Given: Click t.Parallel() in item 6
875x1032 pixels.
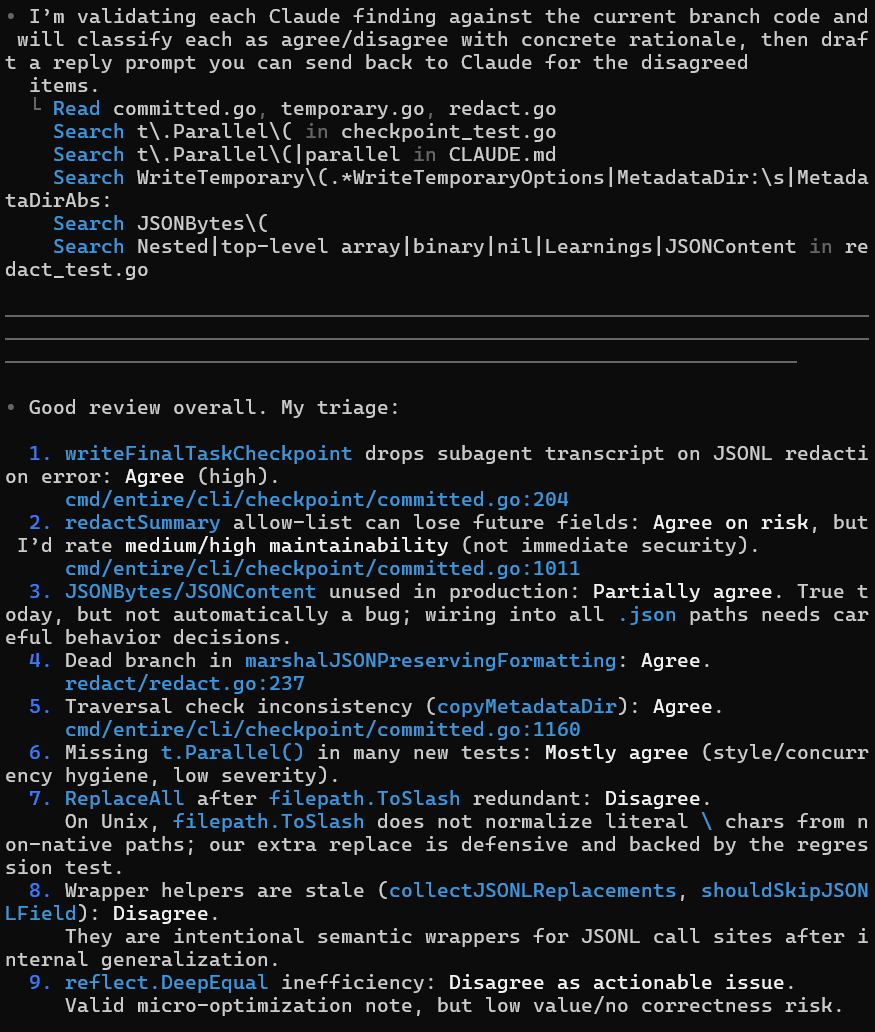Looking at the screenshot, I should tap(233, 753).
